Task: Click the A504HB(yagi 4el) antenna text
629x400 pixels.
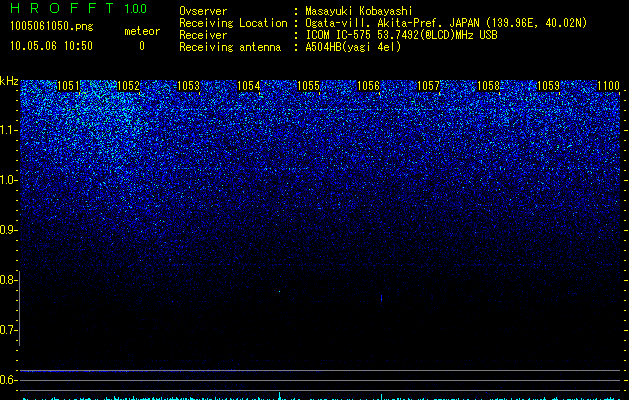Action: tap(353, 47)
